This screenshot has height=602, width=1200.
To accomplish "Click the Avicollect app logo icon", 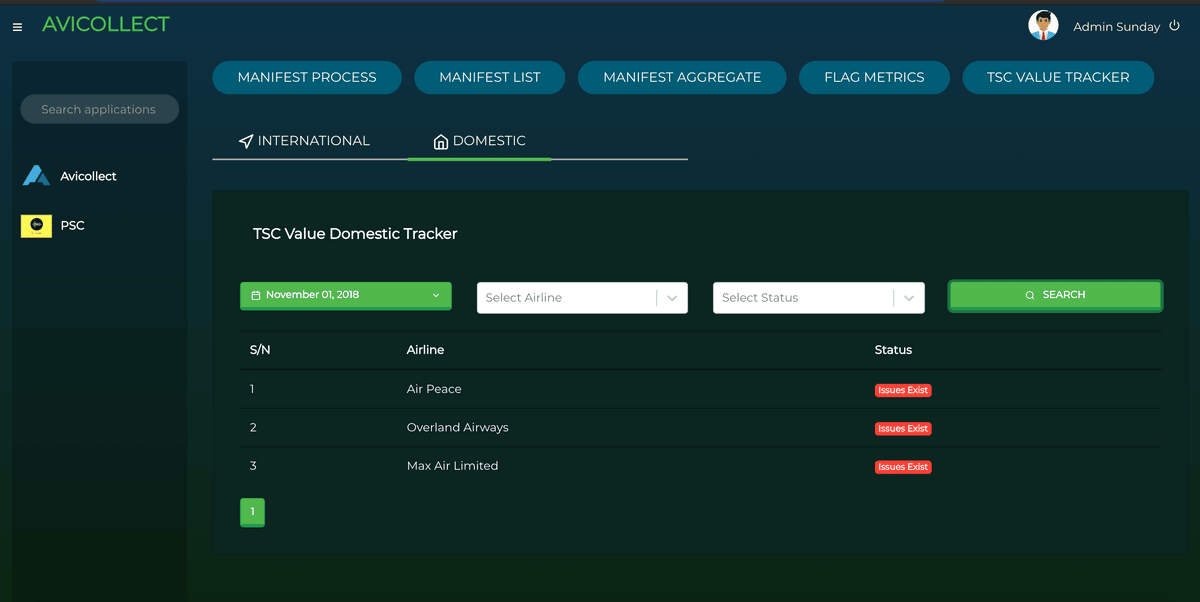I will pos(36,176).
